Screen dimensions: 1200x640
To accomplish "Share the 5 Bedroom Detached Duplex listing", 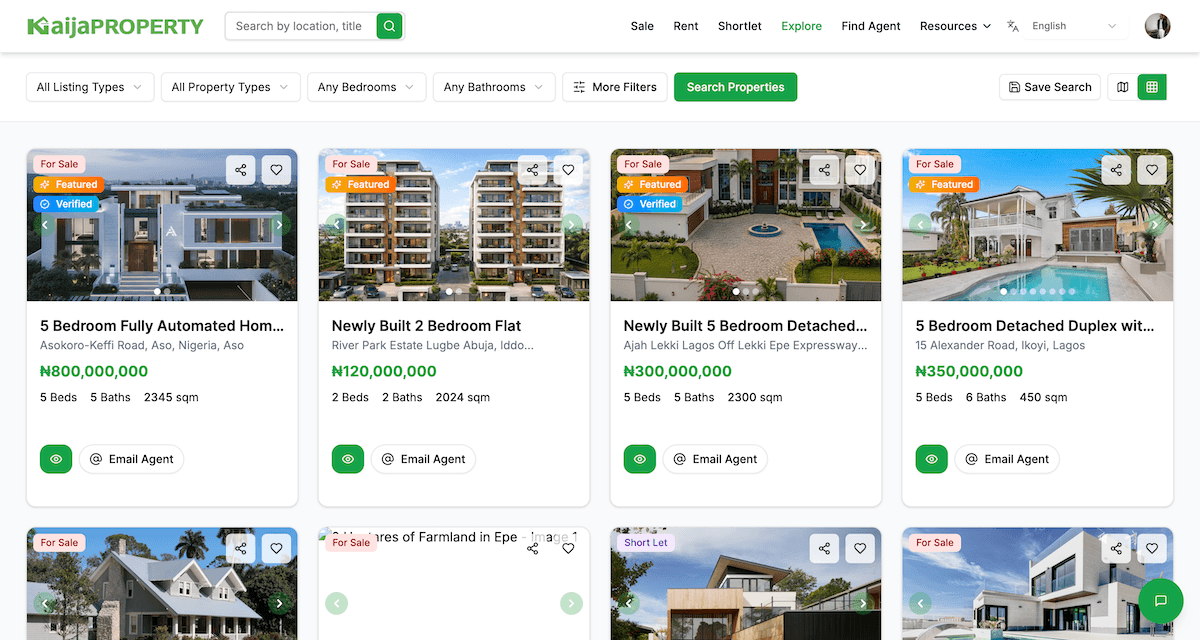I will (1116, 170).
